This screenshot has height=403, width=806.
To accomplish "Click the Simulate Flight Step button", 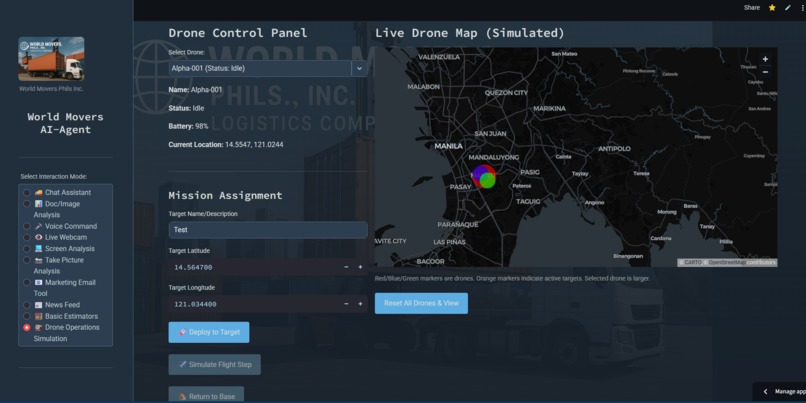I will point(214,364).
